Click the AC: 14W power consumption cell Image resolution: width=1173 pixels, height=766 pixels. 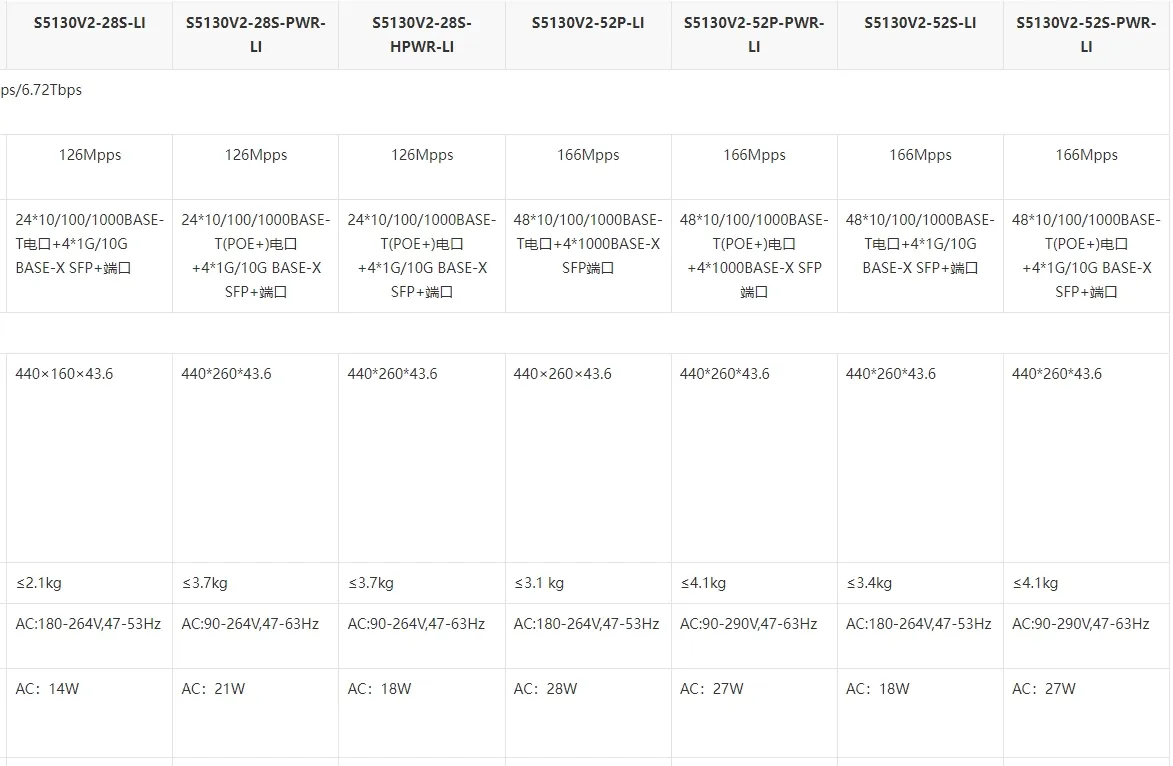[x=47, y=688]
